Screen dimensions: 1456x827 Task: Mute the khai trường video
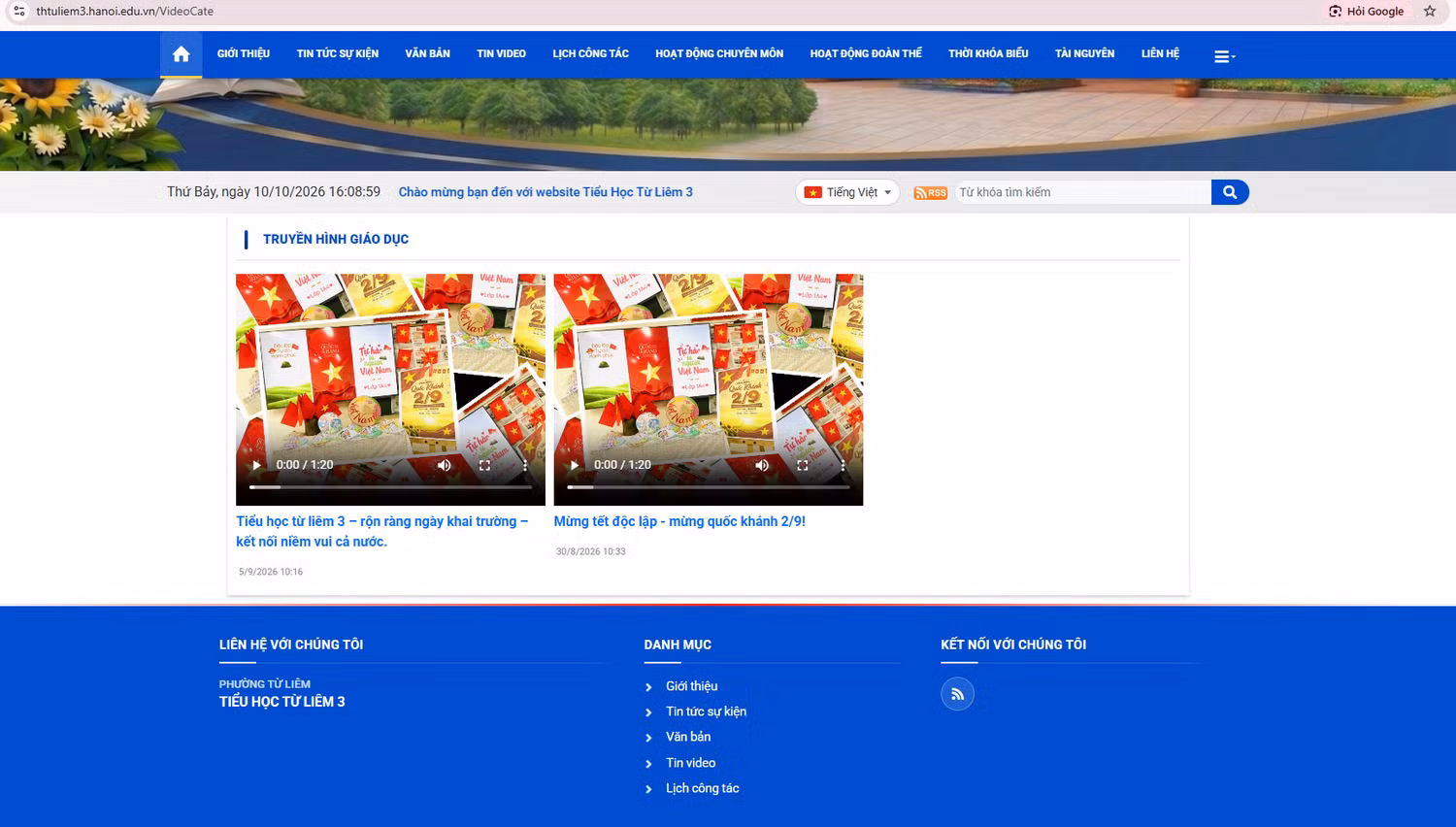pyautogui.click(x=444, y=465)
